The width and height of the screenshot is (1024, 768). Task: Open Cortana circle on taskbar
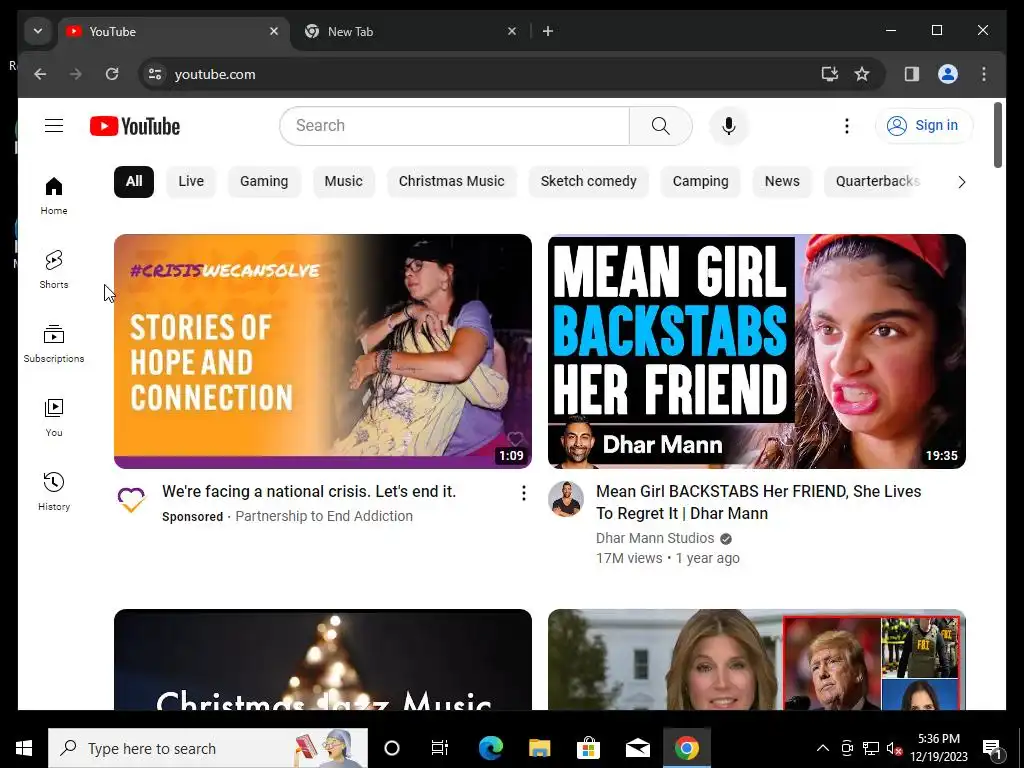(x=392, y=748)
